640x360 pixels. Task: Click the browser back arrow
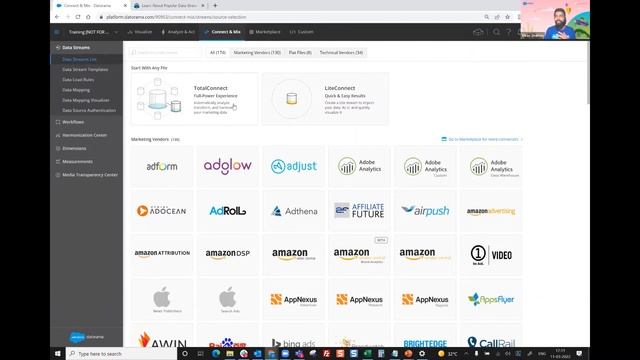point(57,17)
